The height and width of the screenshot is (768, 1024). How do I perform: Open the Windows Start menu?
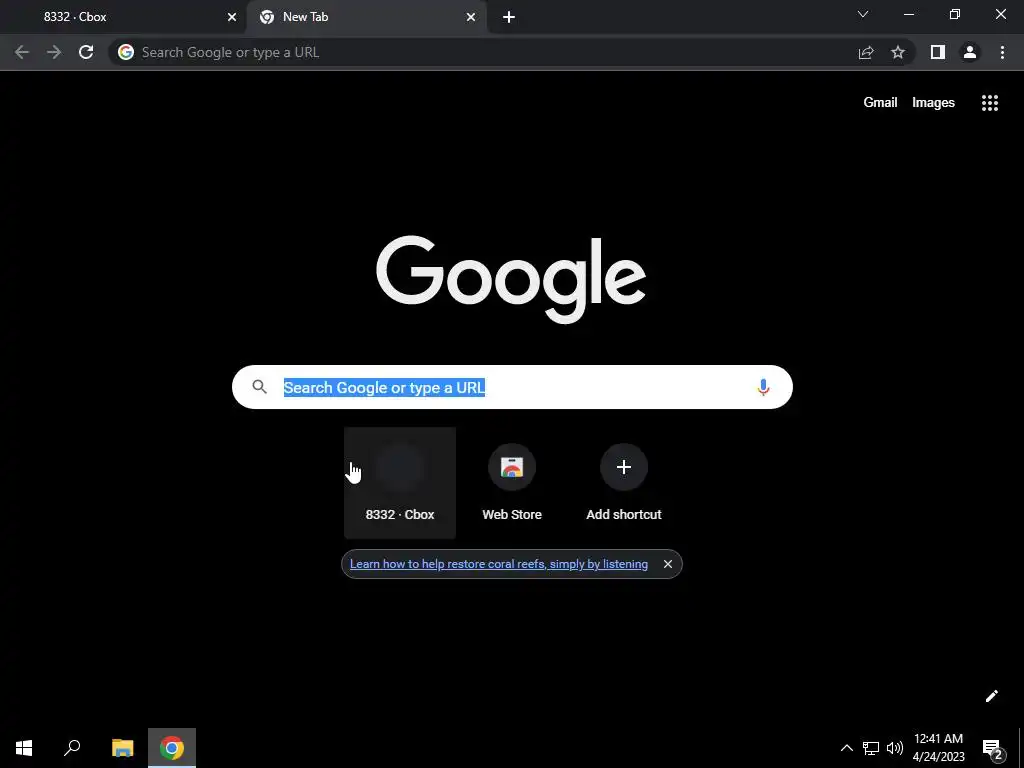(x=24, y=748)
